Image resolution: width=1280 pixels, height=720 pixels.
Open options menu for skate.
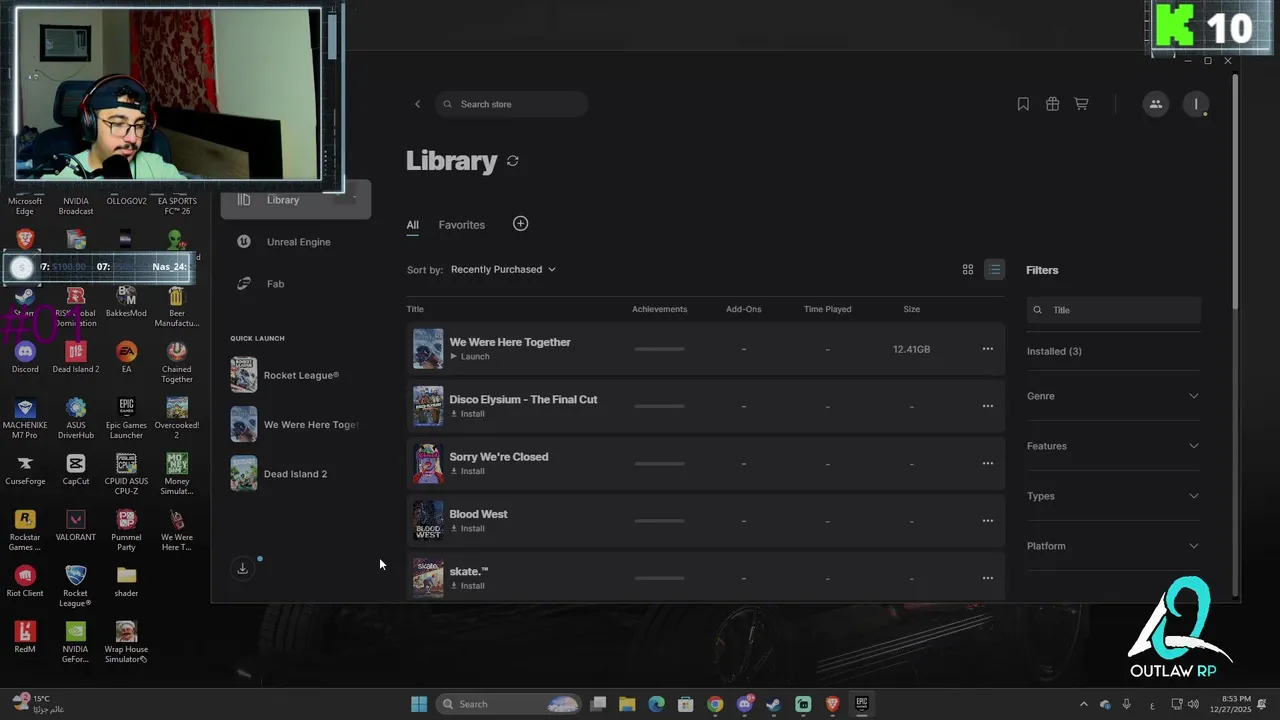pos(988,578)
